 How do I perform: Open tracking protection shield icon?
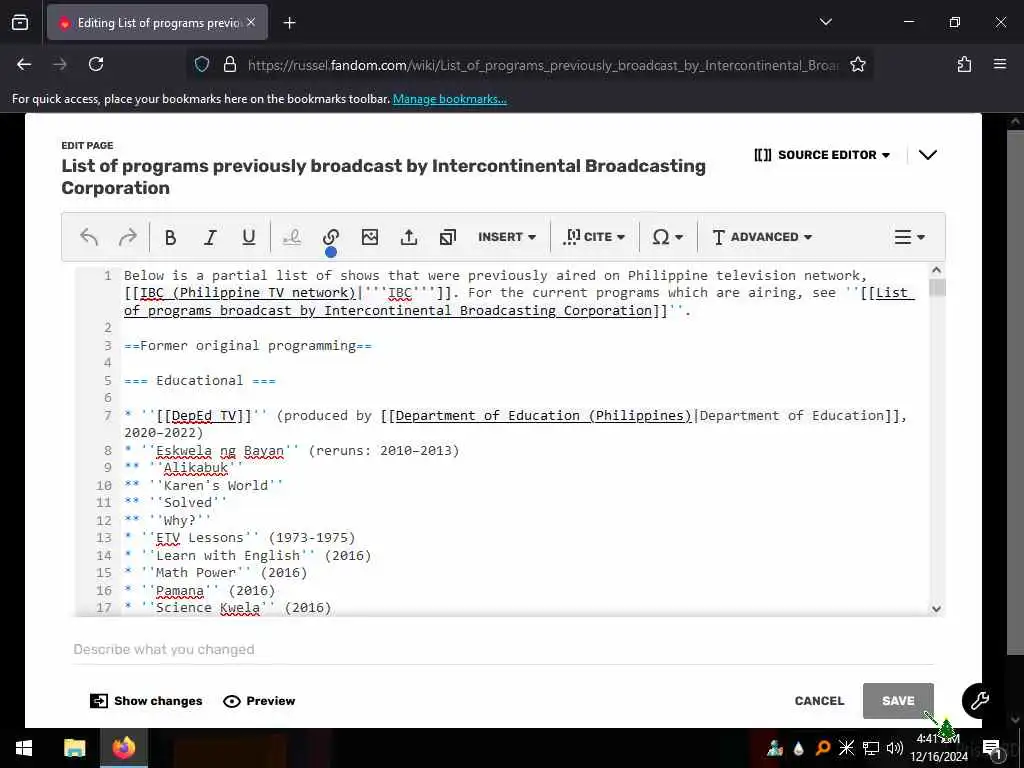click(x=202, y=64)
